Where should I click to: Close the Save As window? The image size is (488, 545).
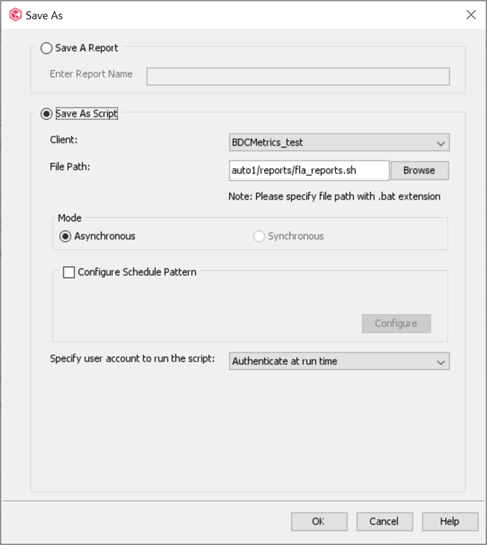471,15
